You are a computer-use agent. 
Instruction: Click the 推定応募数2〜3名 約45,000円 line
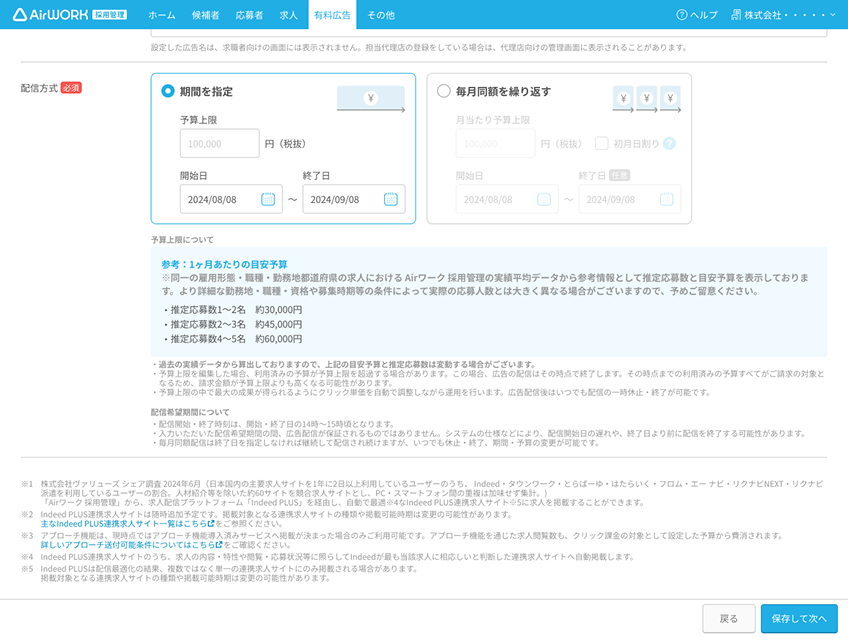tap(233, 325)
